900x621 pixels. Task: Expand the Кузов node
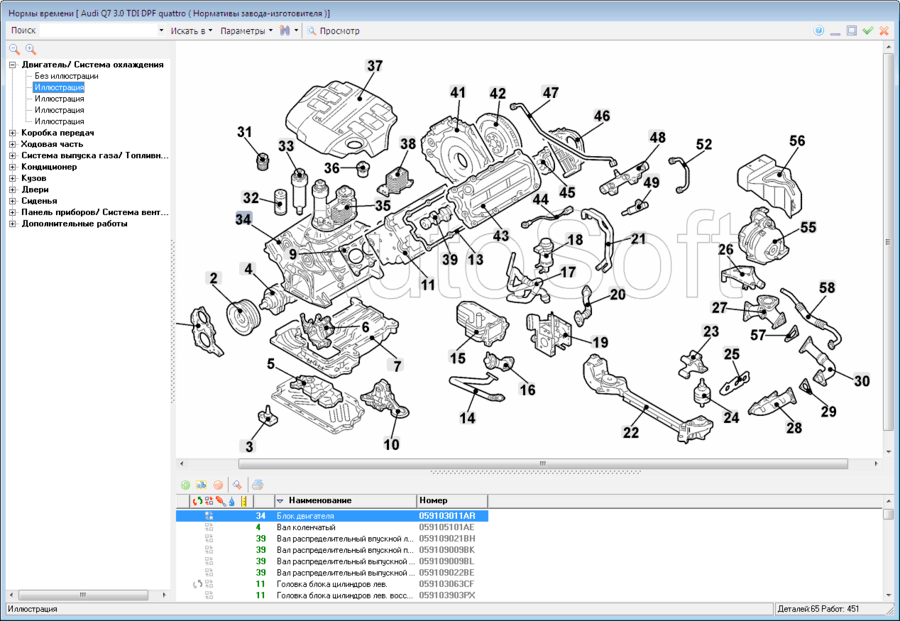coord(13,178)
